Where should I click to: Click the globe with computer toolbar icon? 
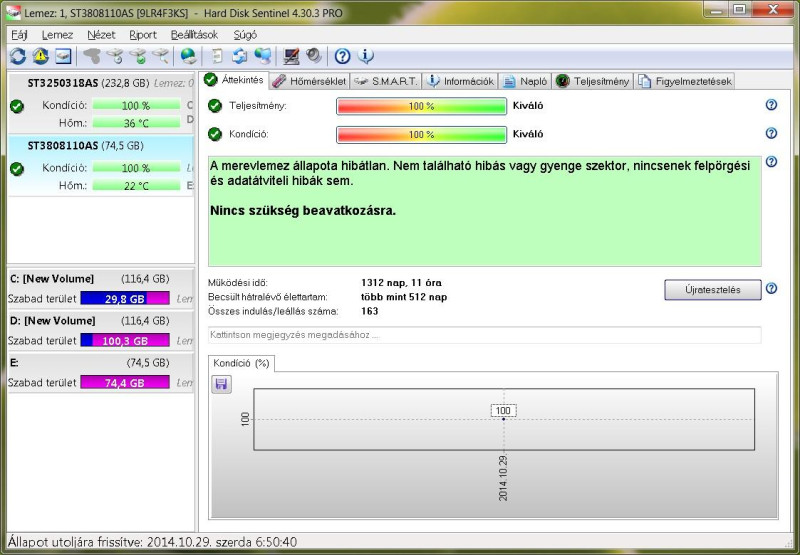[263, 56]
